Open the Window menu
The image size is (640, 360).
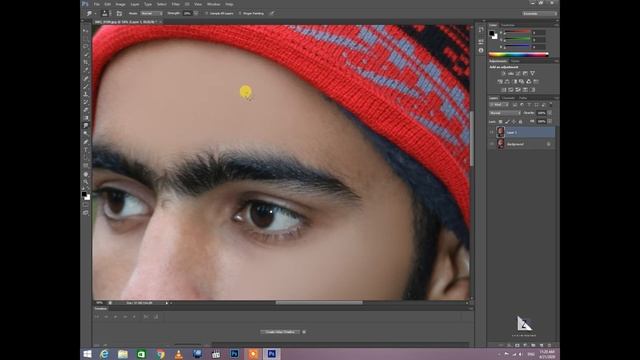pyautogui.click(x=213, y=4)
